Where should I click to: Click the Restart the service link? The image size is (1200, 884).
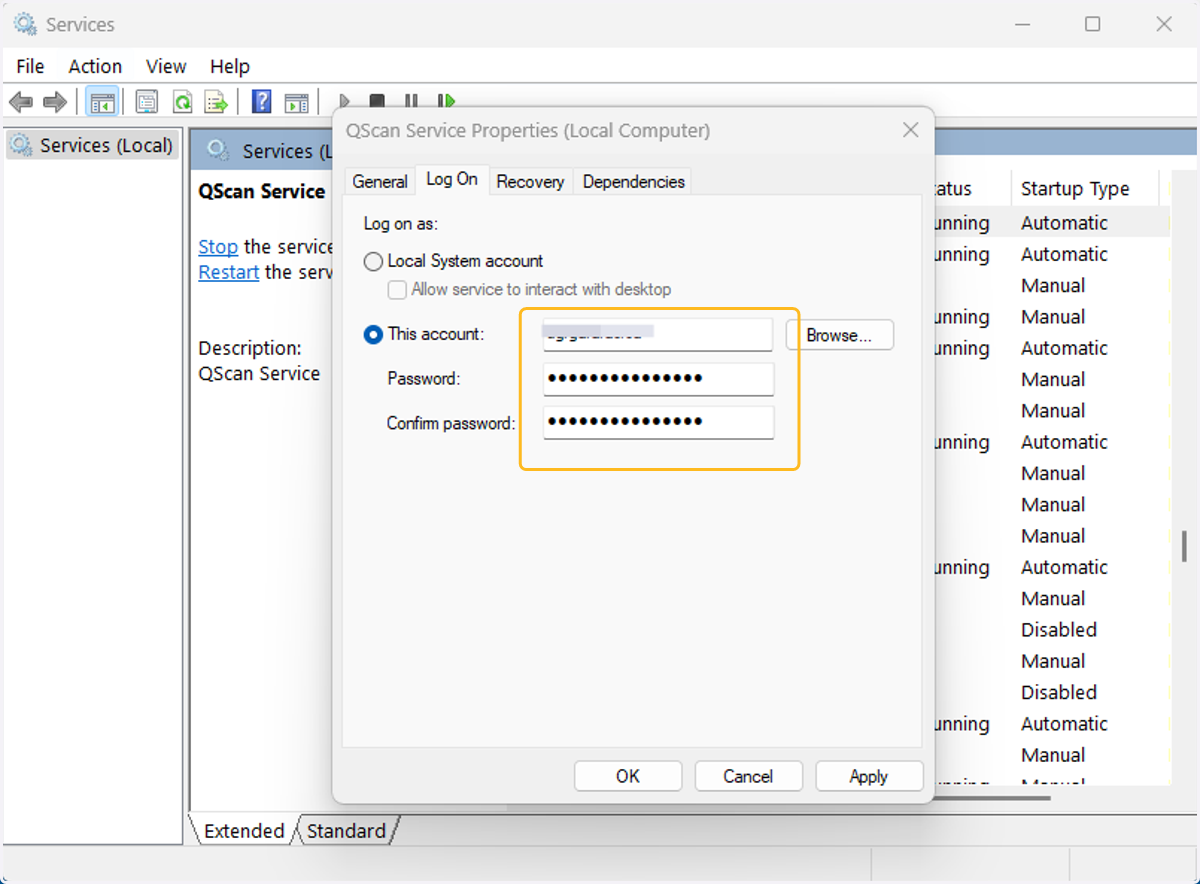click(229, 272)
